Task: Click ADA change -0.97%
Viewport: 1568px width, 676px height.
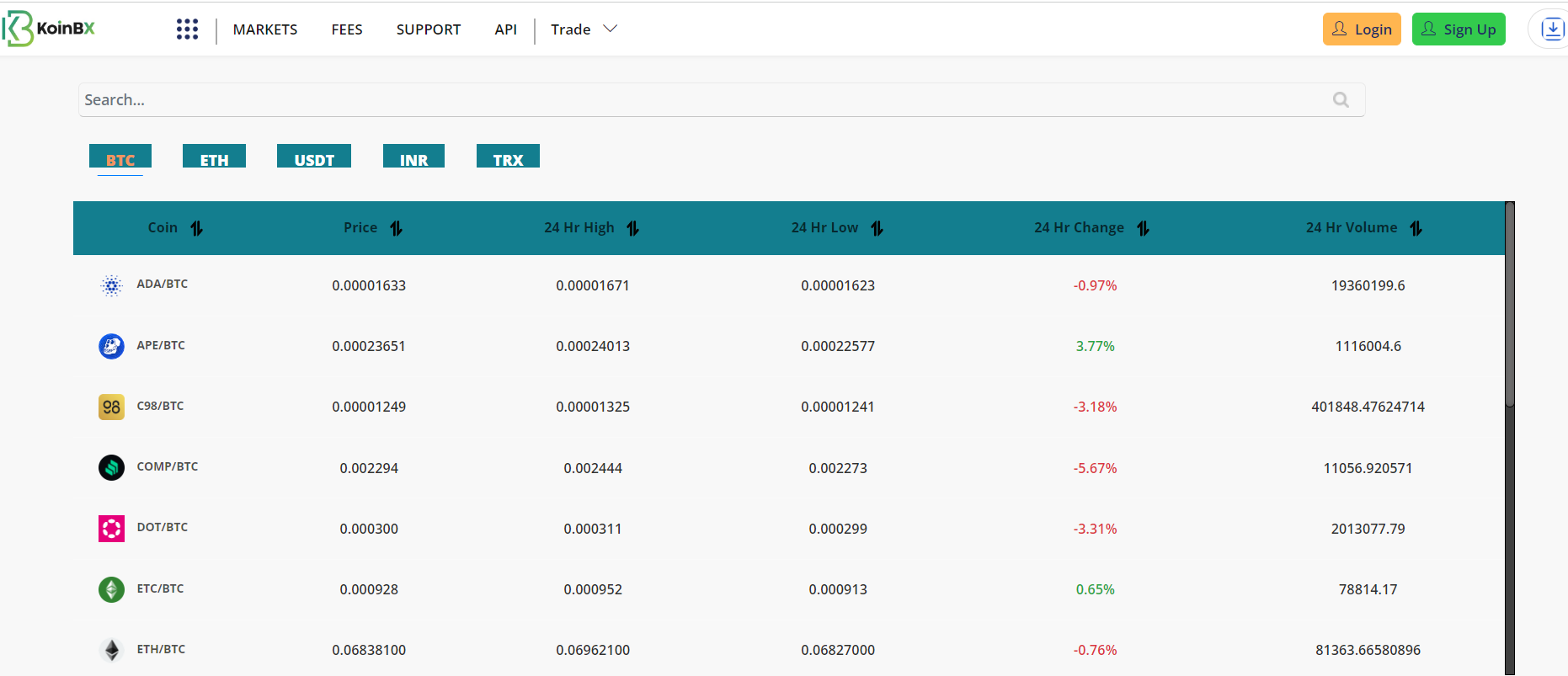Action: [1095, 285]
